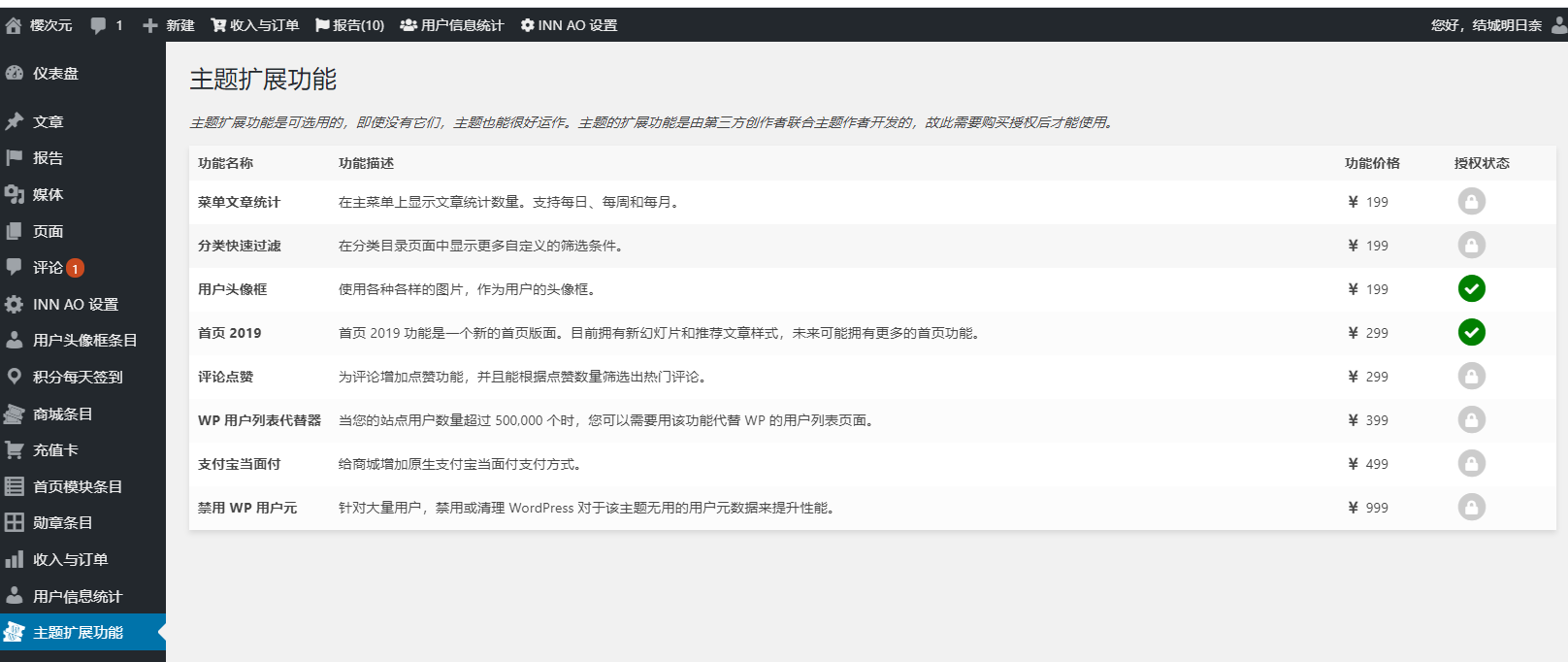Click lock icon for 禁用 WP 用户元

[x=1471, y=508]
